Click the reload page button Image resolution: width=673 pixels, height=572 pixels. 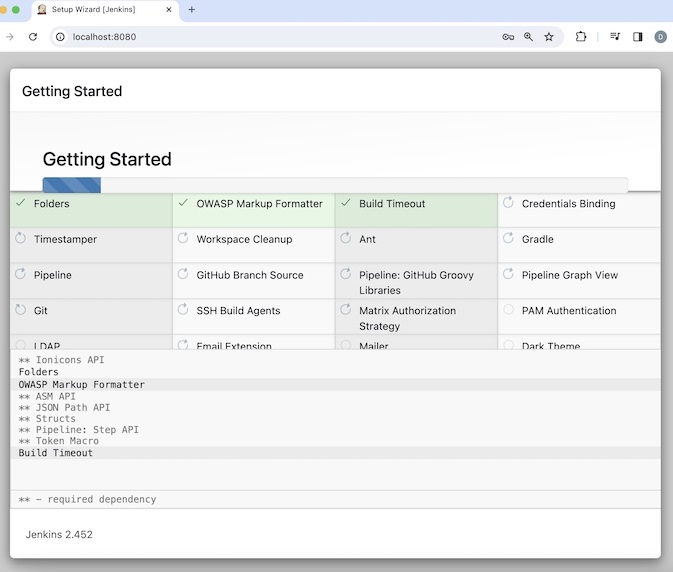pyautogui.click(x=33, y=37)
